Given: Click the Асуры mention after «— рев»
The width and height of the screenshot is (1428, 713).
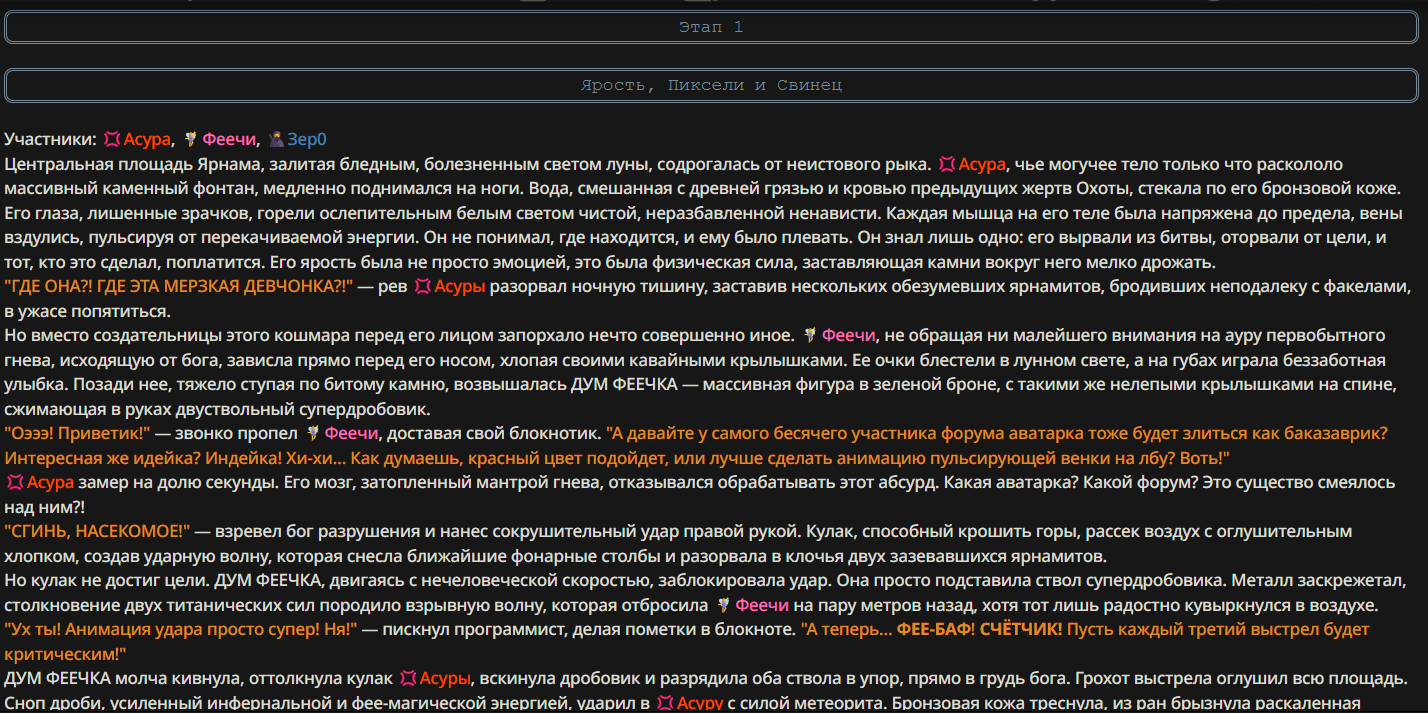Looking at the screenshot, I should (460, 287).
